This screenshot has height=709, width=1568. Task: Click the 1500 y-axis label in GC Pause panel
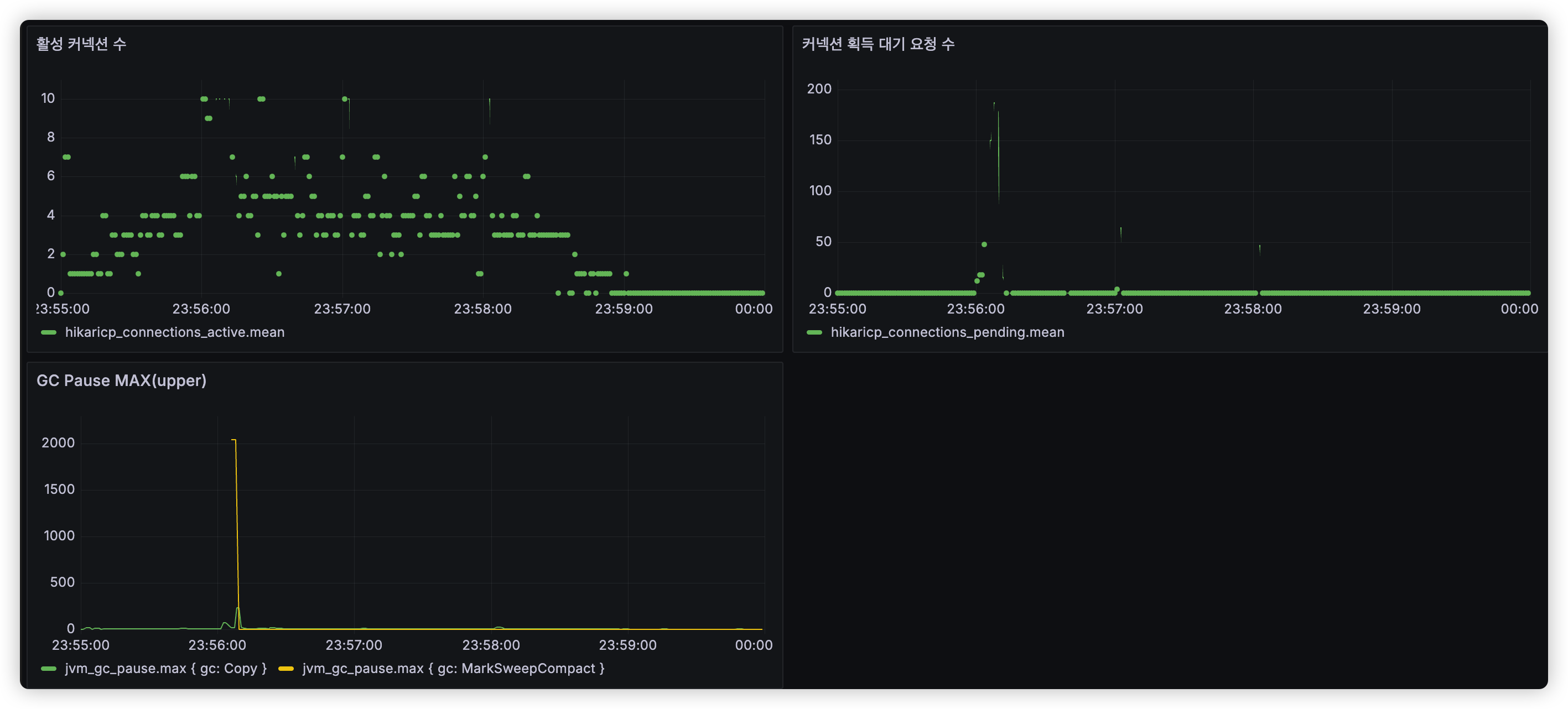[x=59, y=489]
